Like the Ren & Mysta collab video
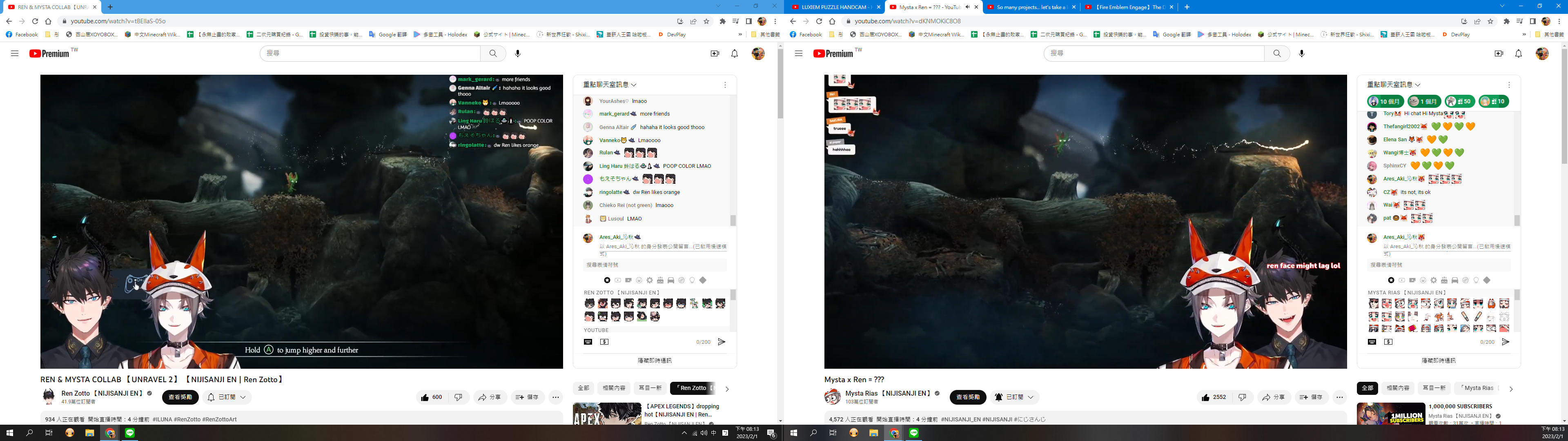This screenshot has width=1568, height=441. (x=431, y=397)
